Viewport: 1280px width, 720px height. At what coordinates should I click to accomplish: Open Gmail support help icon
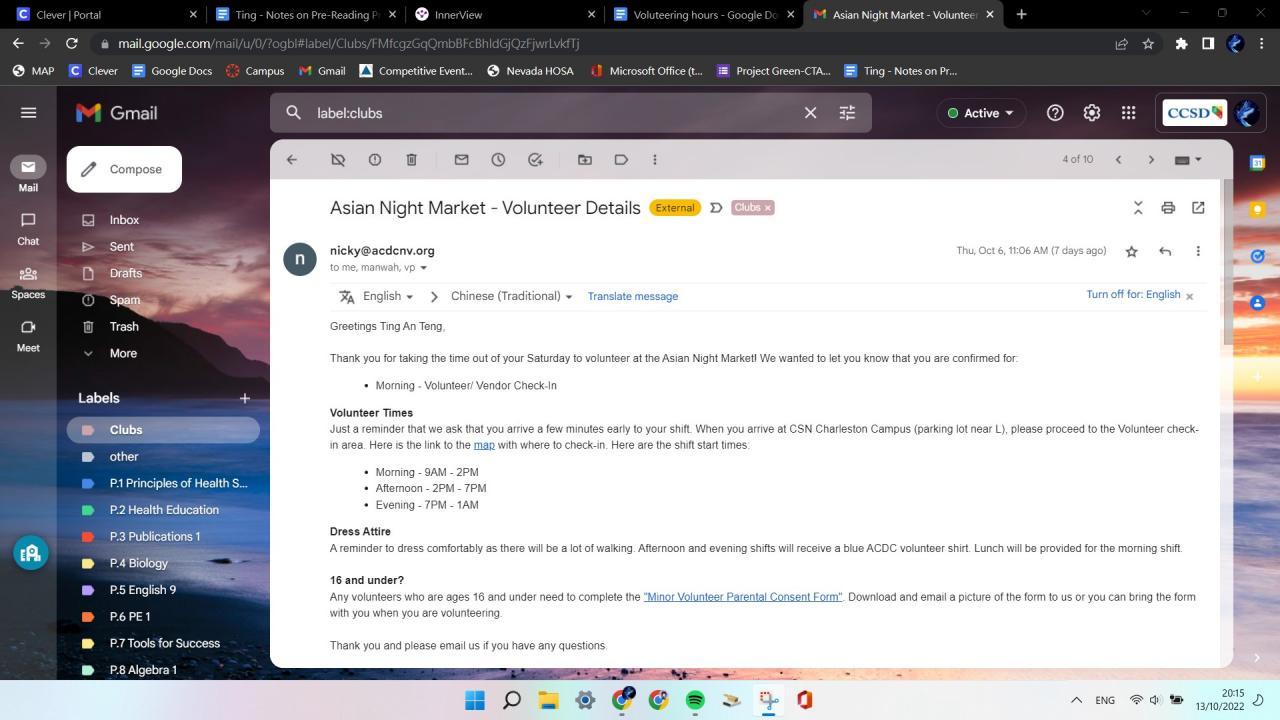click(1055, 113)
